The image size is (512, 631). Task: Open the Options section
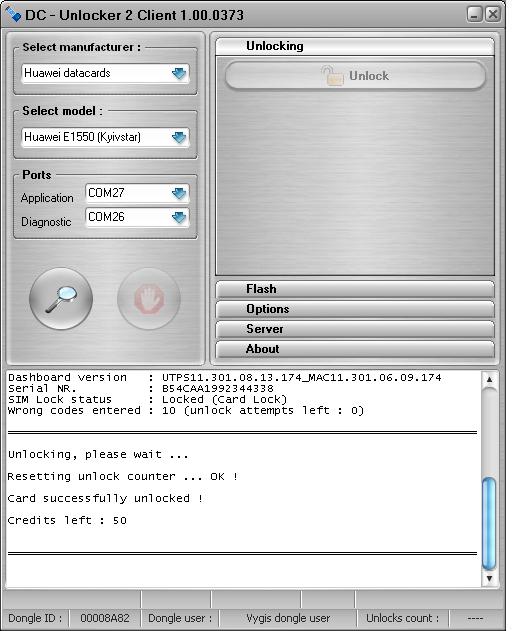pyautogui.click(x=355, y=309)
